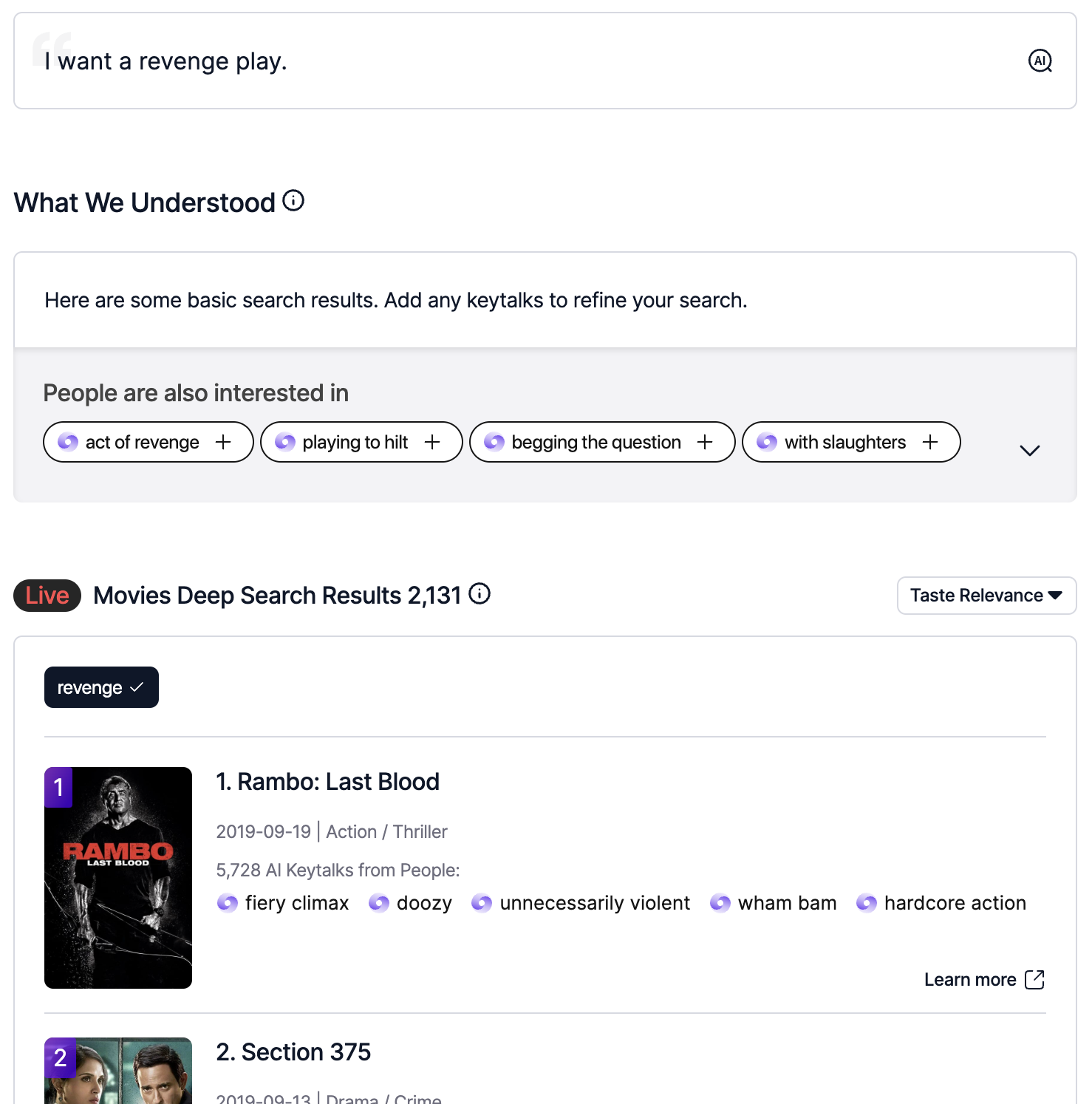Add 'begging the question' keytalk plus icon

[x=705, y=442]
